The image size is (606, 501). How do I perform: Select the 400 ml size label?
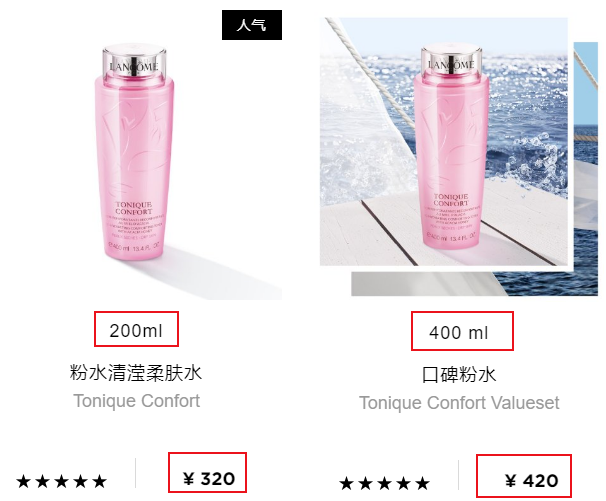pyautogui.click(x=458, y=332)
